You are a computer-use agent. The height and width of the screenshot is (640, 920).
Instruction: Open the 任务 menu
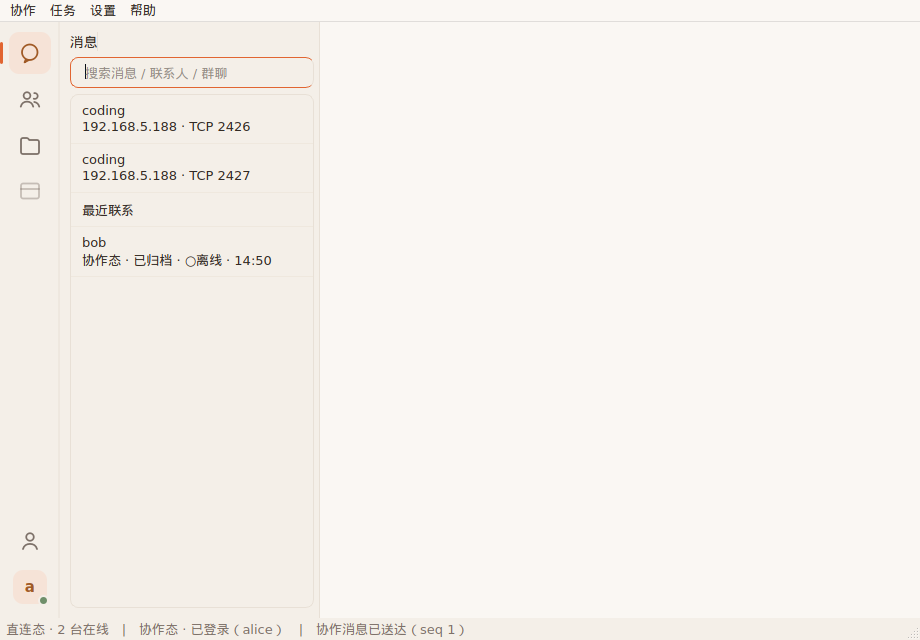click(x=63, y=11)
